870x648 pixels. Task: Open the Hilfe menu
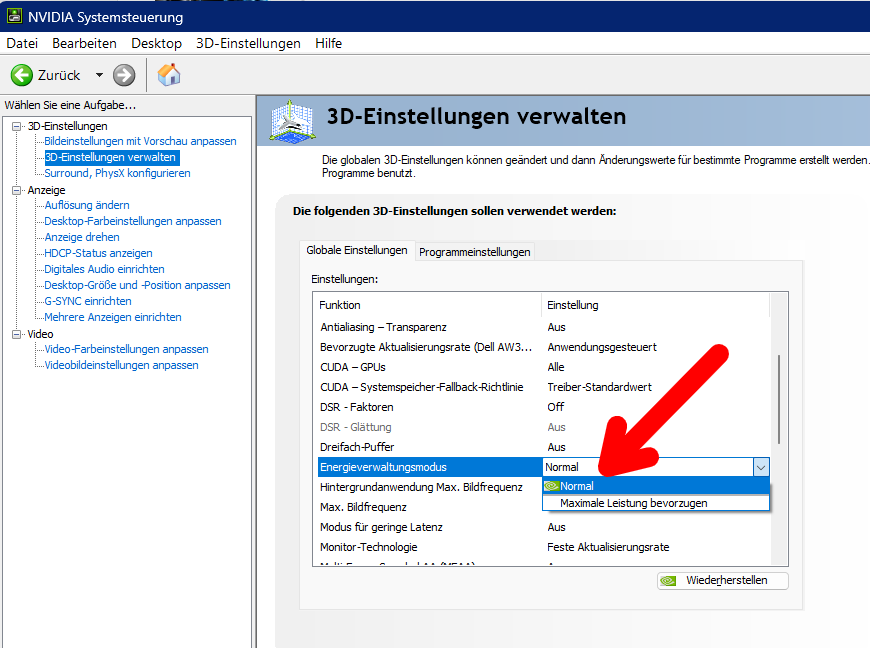[x=328, y=43]
